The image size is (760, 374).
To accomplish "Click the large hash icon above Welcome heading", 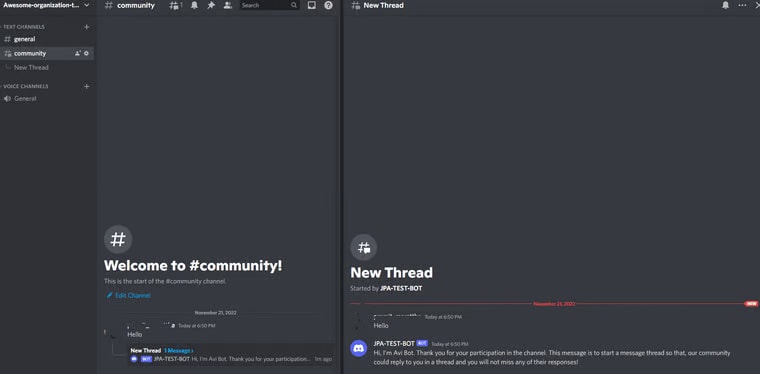I will [x=118, y=239].
